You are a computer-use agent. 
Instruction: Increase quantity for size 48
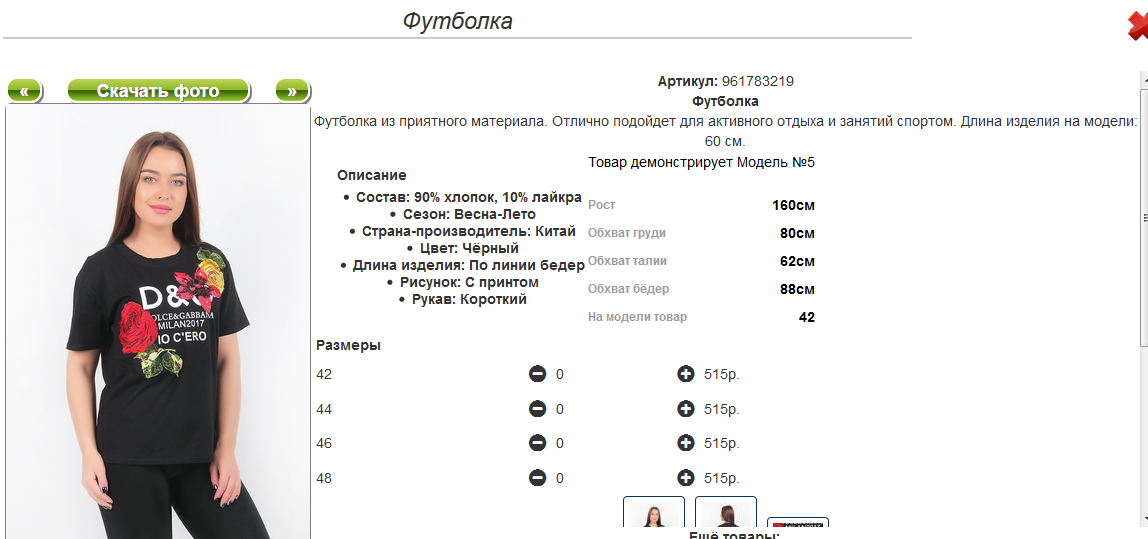pos(685,478)
